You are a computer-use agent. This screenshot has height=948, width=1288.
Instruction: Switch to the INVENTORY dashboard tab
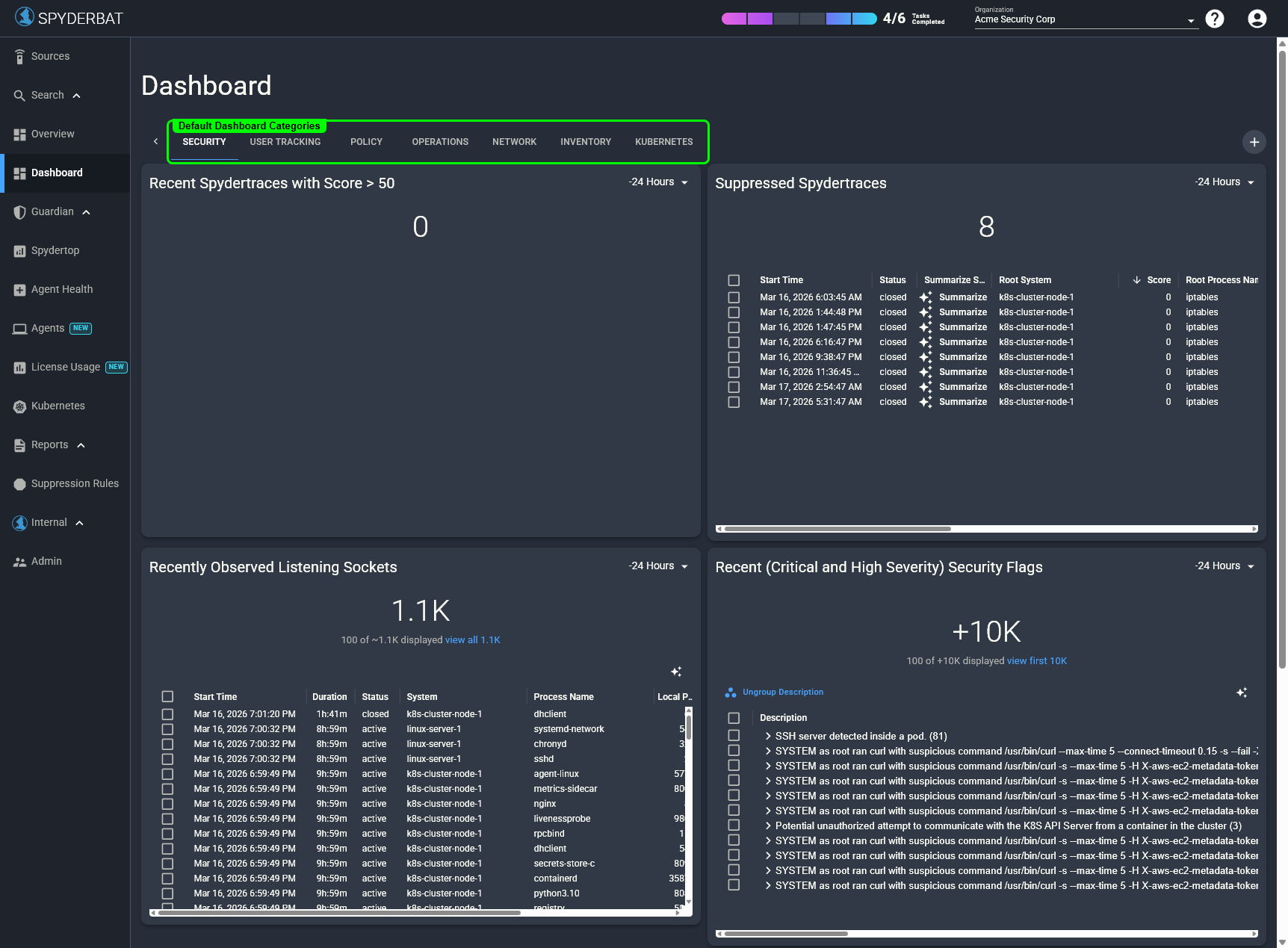[586, 142]
